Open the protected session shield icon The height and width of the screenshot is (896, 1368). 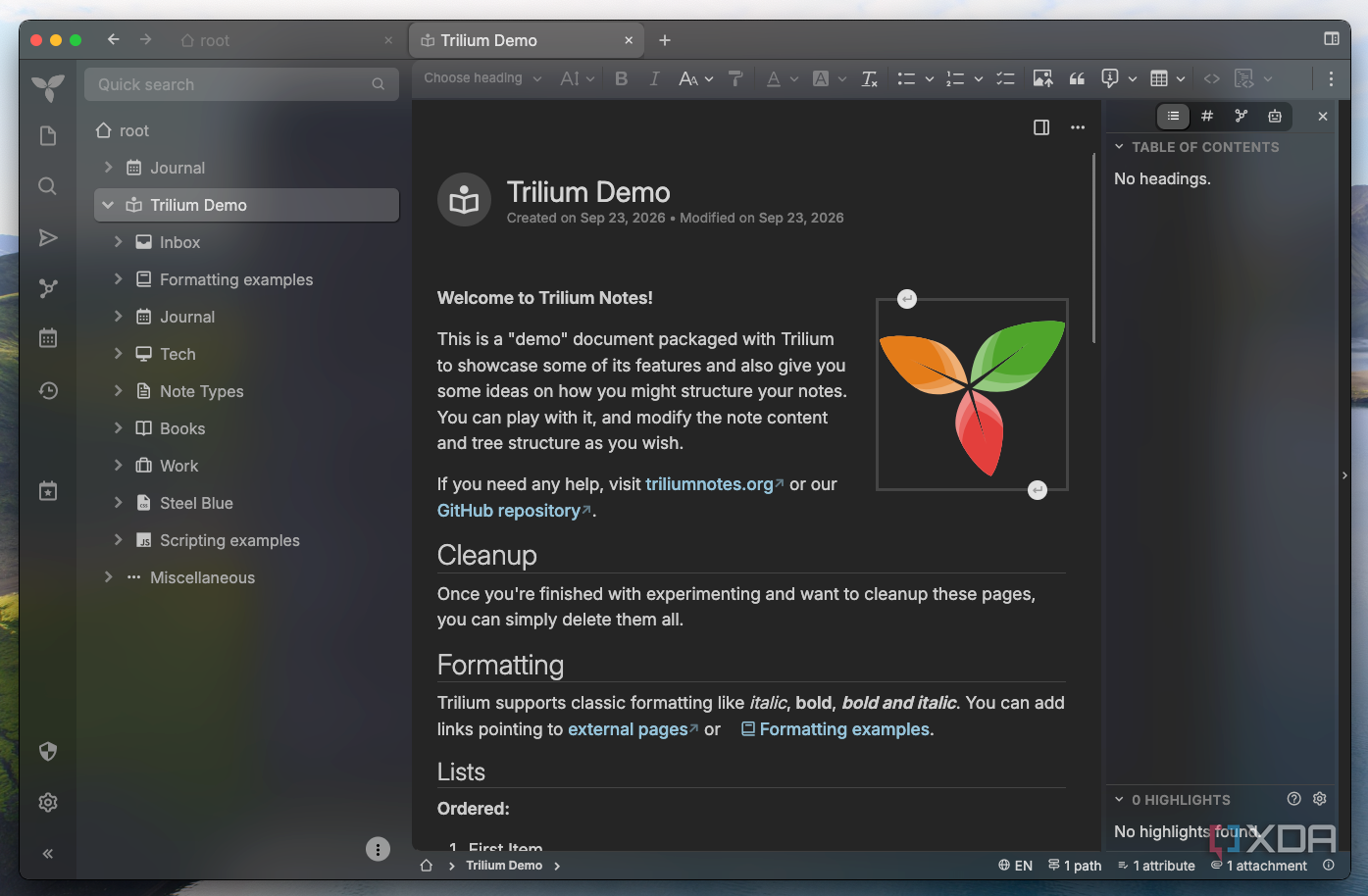tap(47, 751)
